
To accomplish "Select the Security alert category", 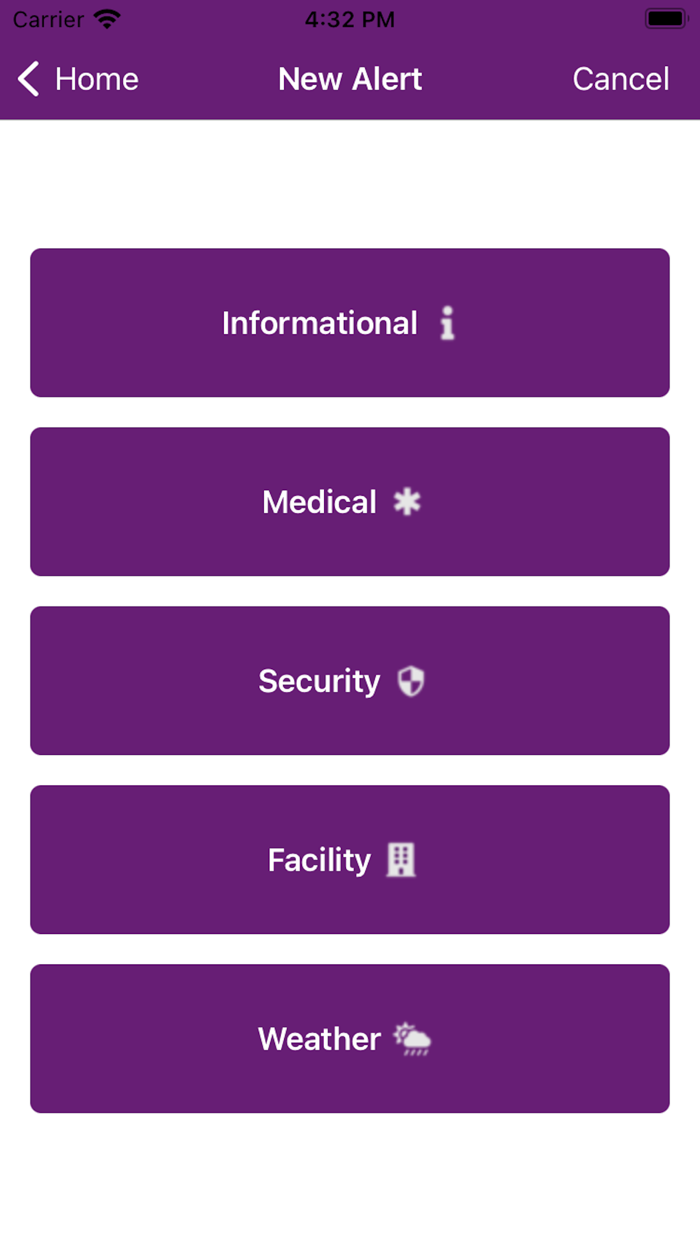I will [350, 681].
